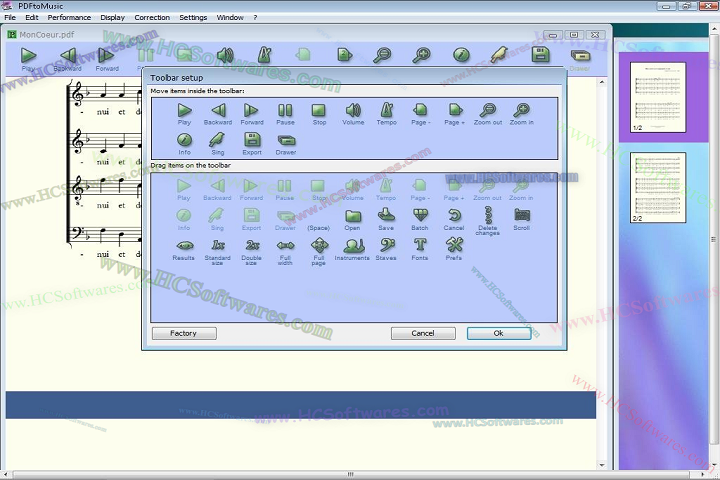Select the Tempo metronome icon in the upper panel
This screenshot has height=480, width=720.
pyautogui.click(x=386, y=111)
